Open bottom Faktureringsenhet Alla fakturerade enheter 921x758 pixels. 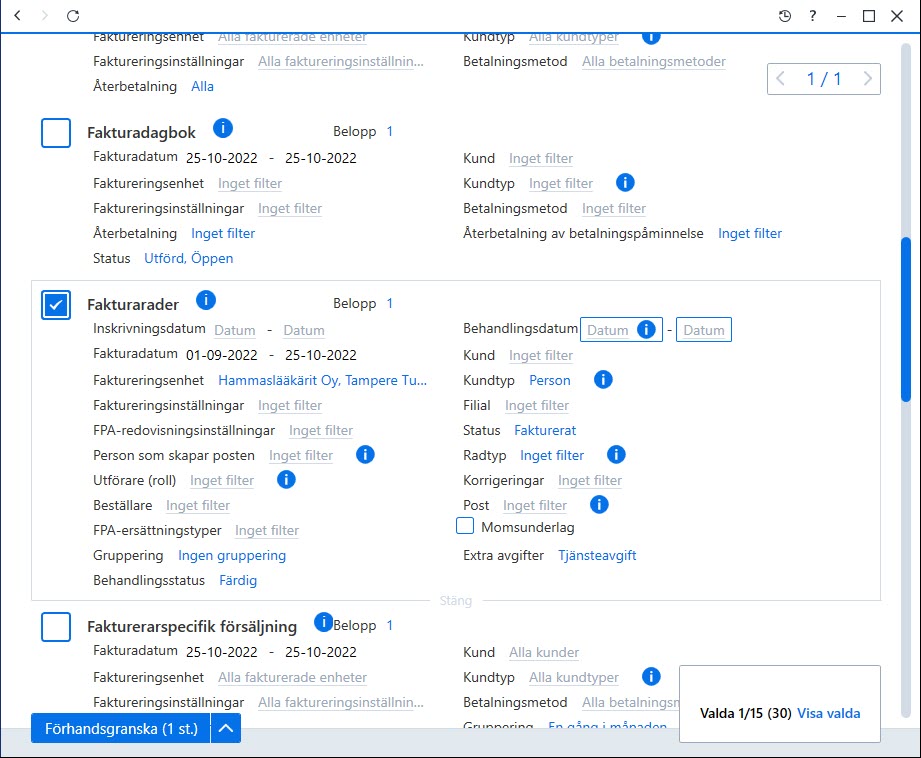pos(293,677)
